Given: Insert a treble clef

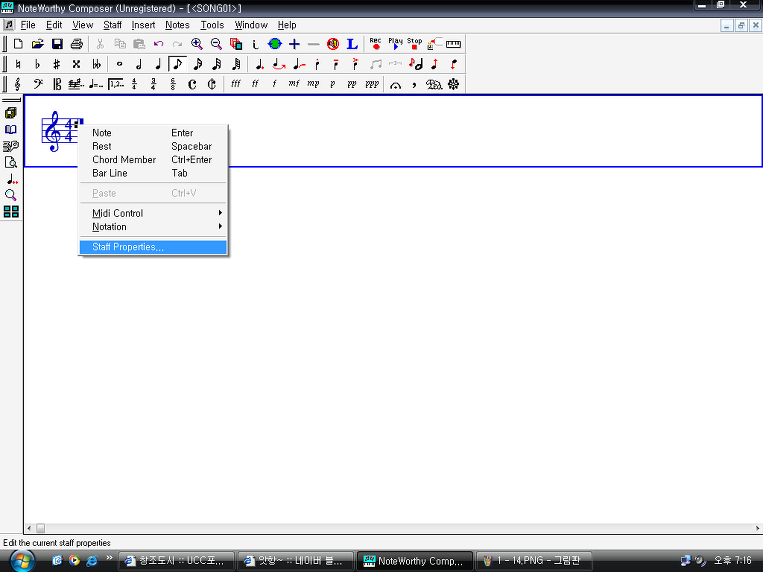Looking at the screenshot, I should click(18, 84).
